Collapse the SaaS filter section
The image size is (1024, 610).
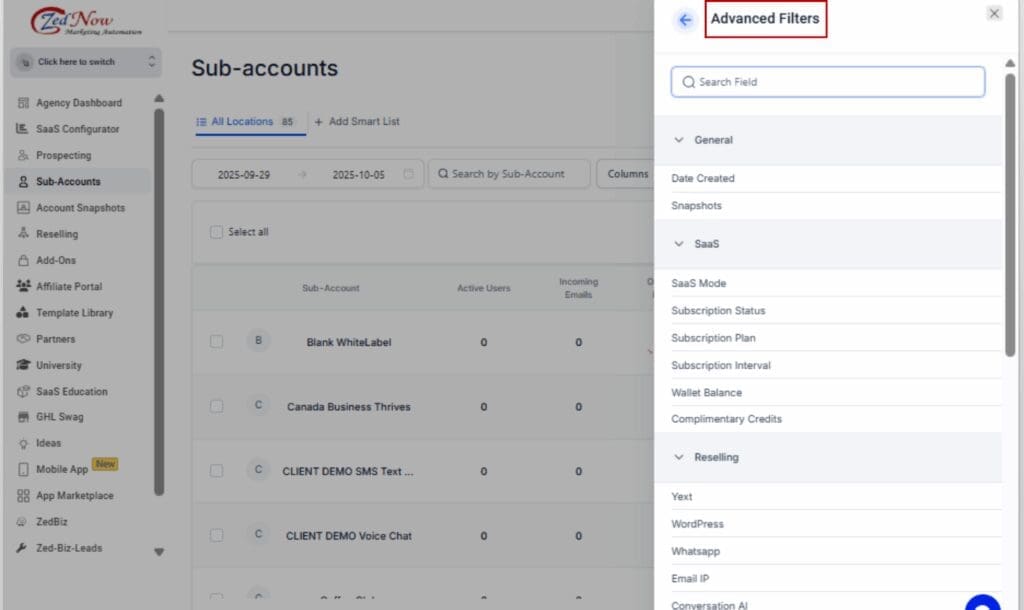pyautogui.click(x=679, y=244)
